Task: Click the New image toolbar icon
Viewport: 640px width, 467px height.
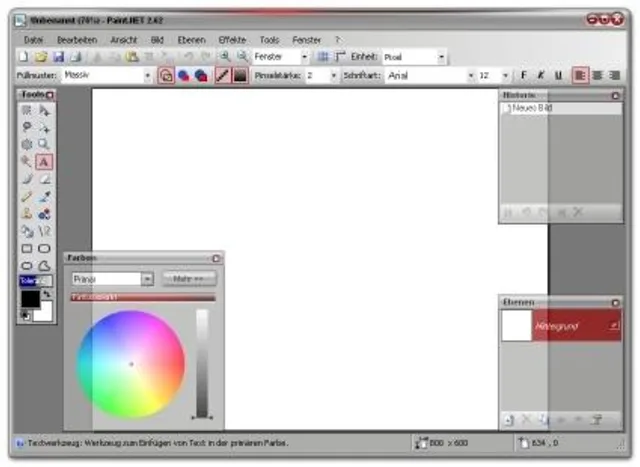Action: [24, 57]
